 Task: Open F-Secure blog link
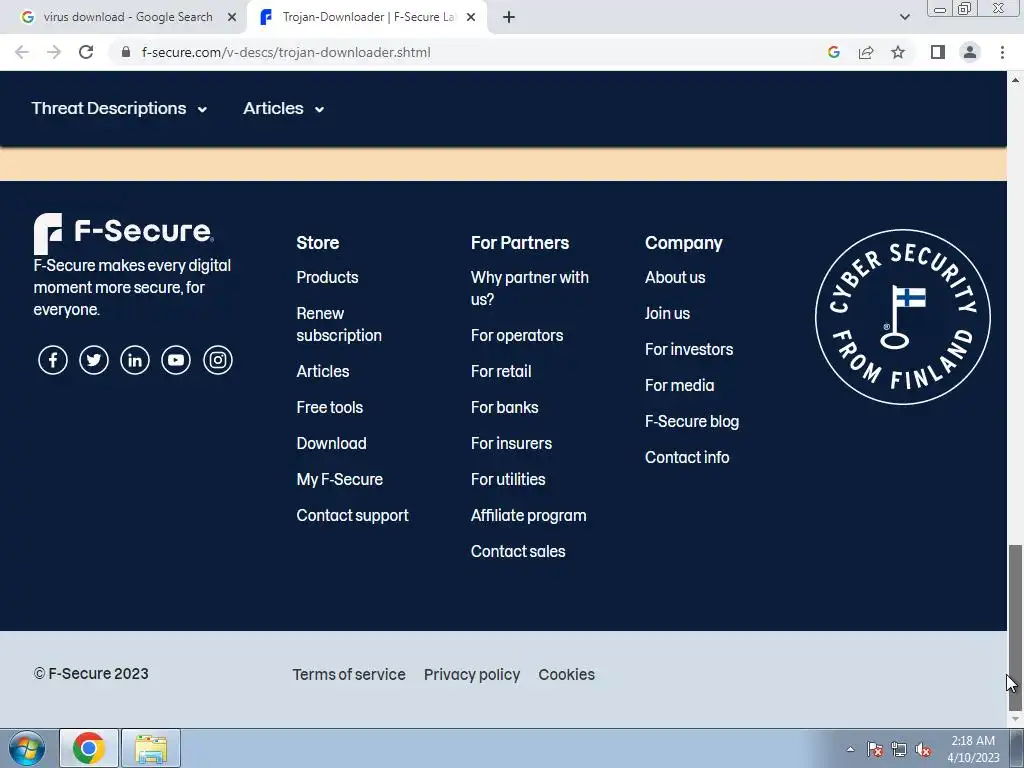(692, 422)
